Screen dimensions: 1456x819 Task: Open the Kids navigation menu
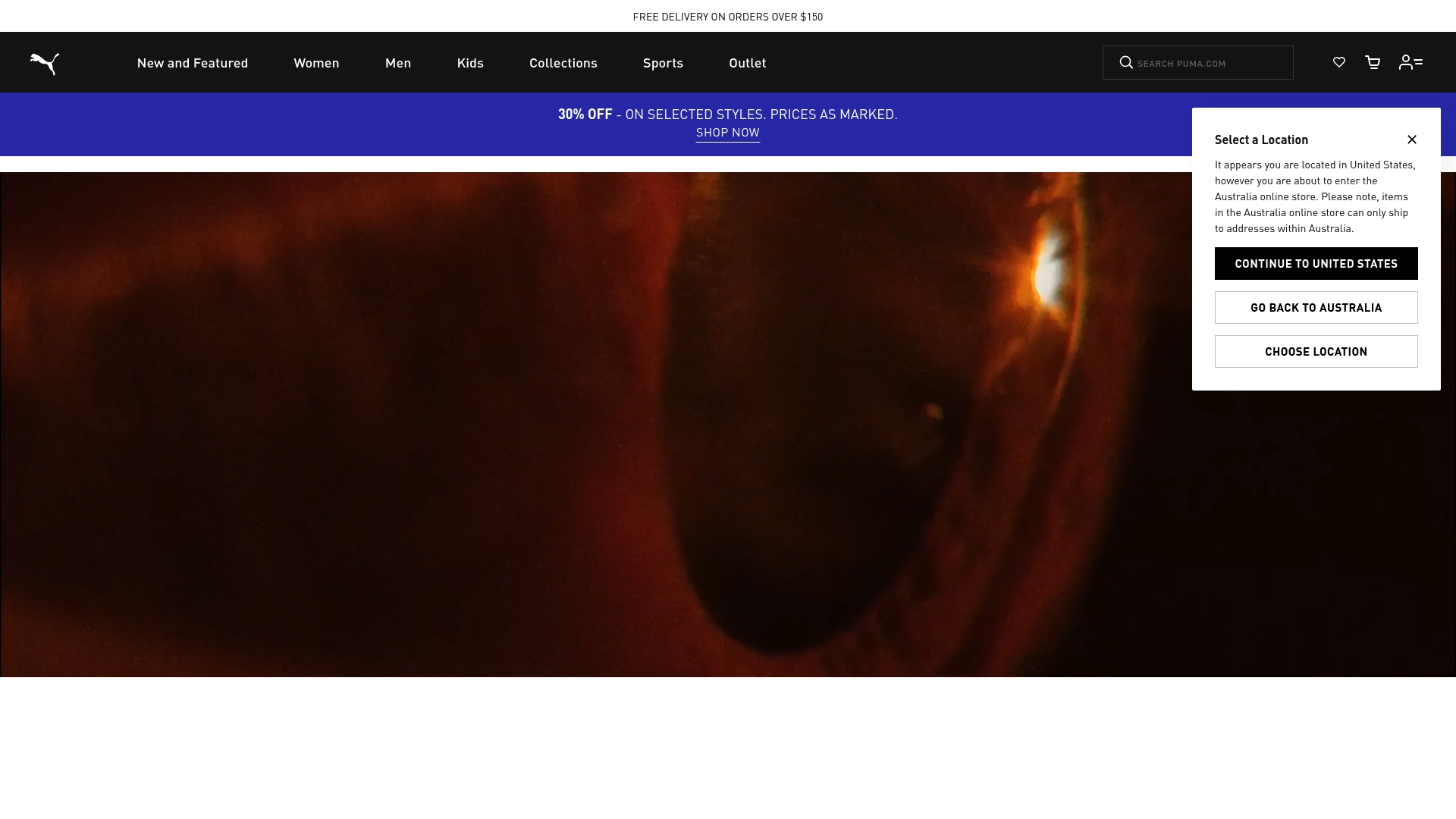coord(470,62)
